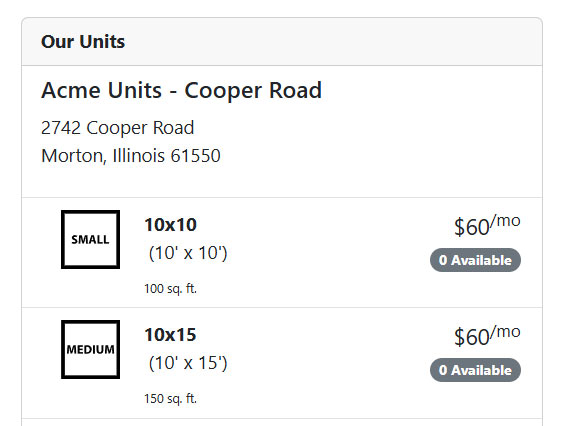The width and height of the screenshot is (567, 426).
Task: Select the 10x15 unit title
Action: pyautogui.click(x=170, y=335)
